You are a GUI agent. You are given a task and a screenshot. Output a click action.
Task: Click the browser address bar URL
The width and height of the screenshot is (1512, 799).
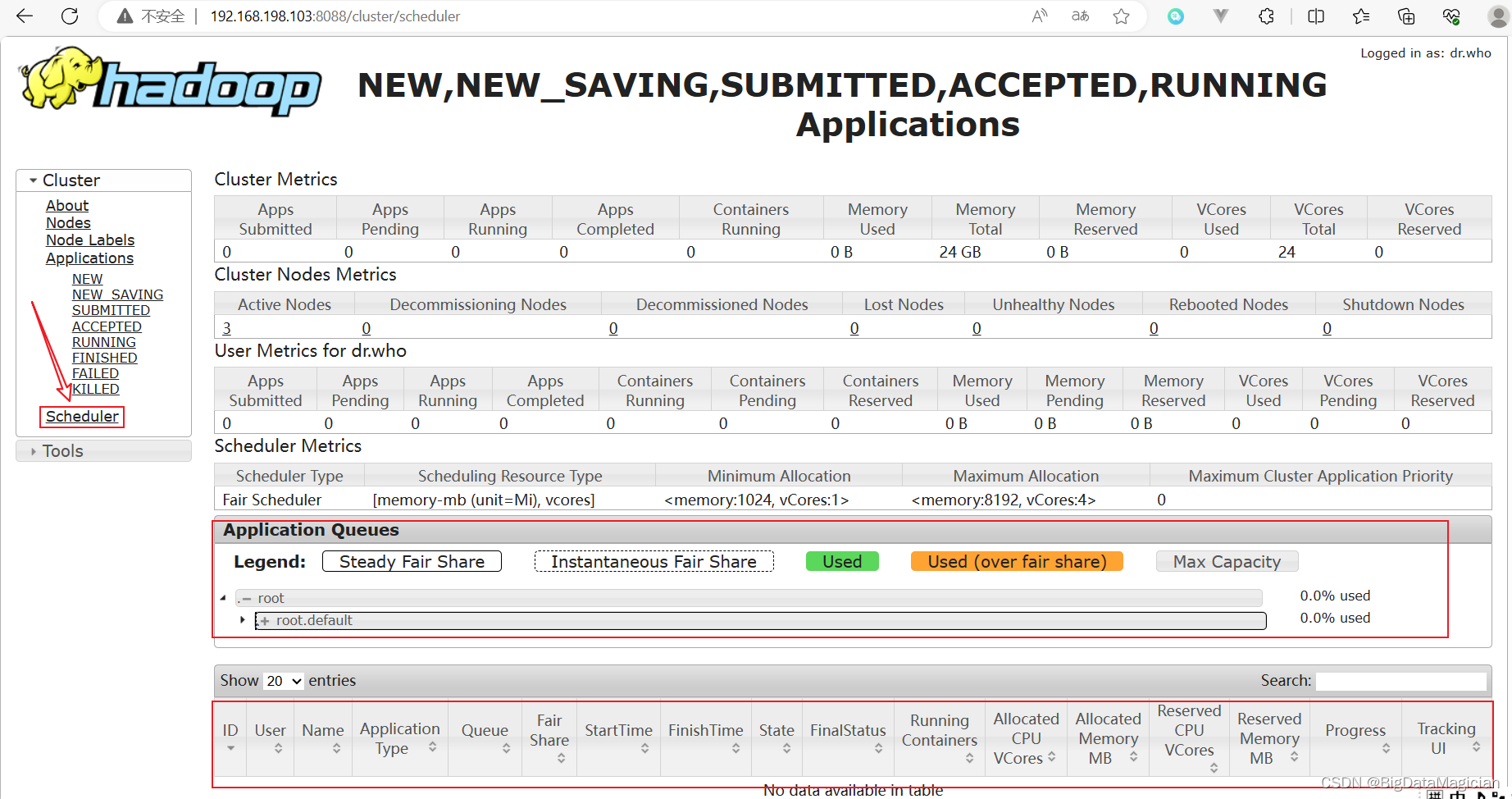coord(335,16)
